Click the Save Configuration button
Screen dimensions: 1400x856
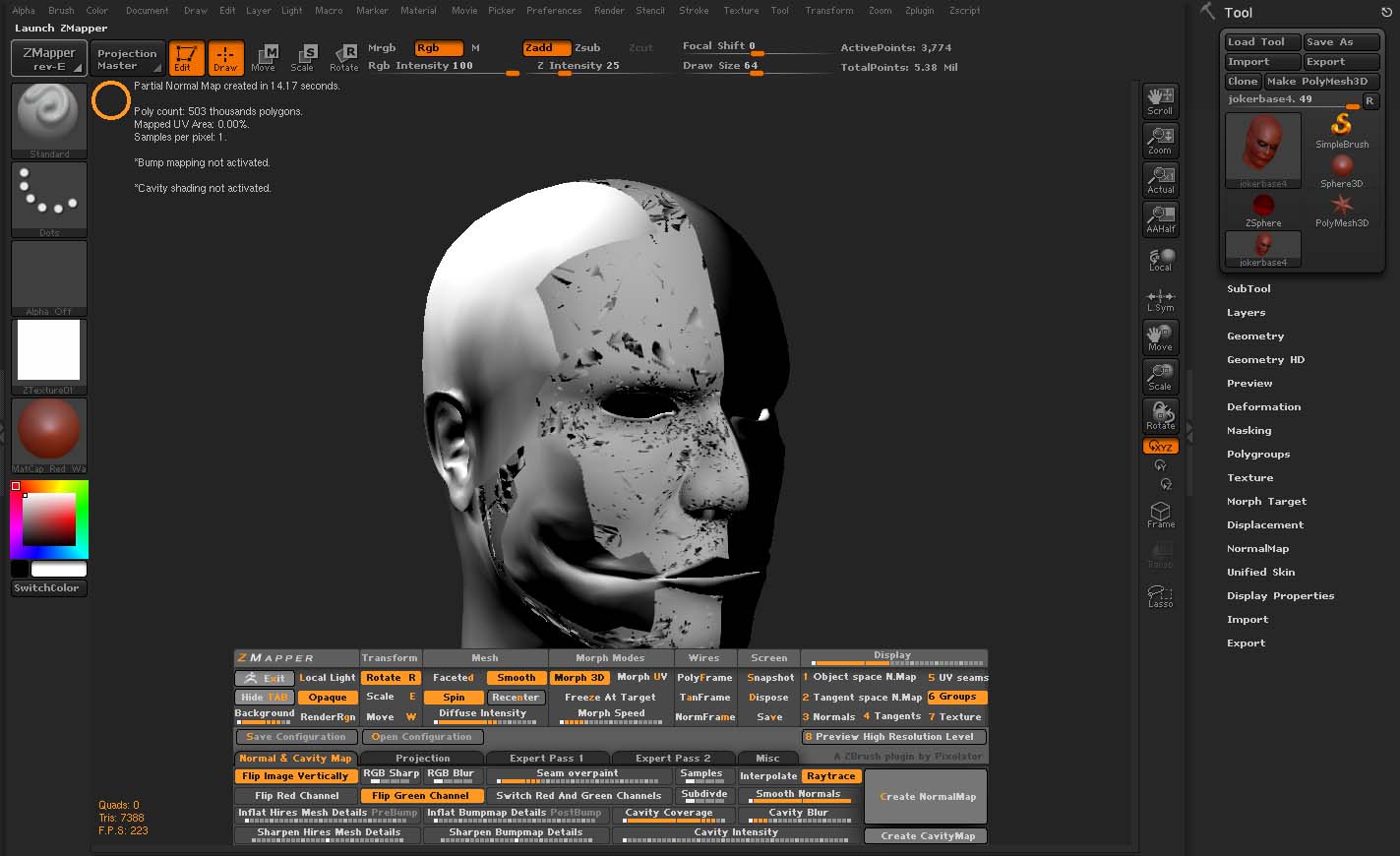(x=296, y=737)
